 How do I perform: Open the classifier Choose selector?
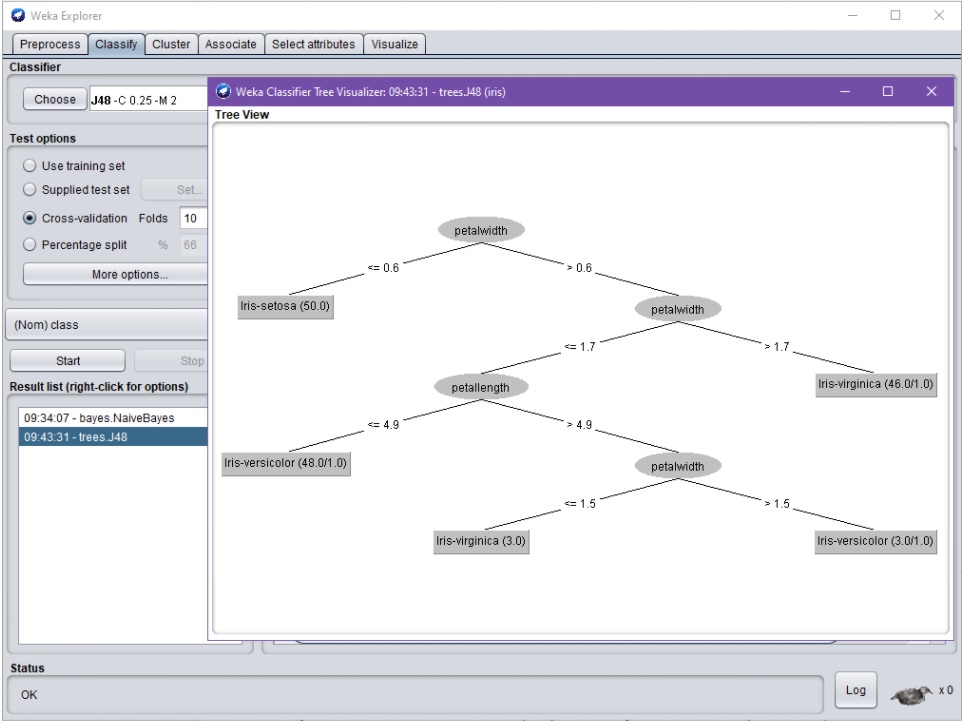(x=54, y=99)
